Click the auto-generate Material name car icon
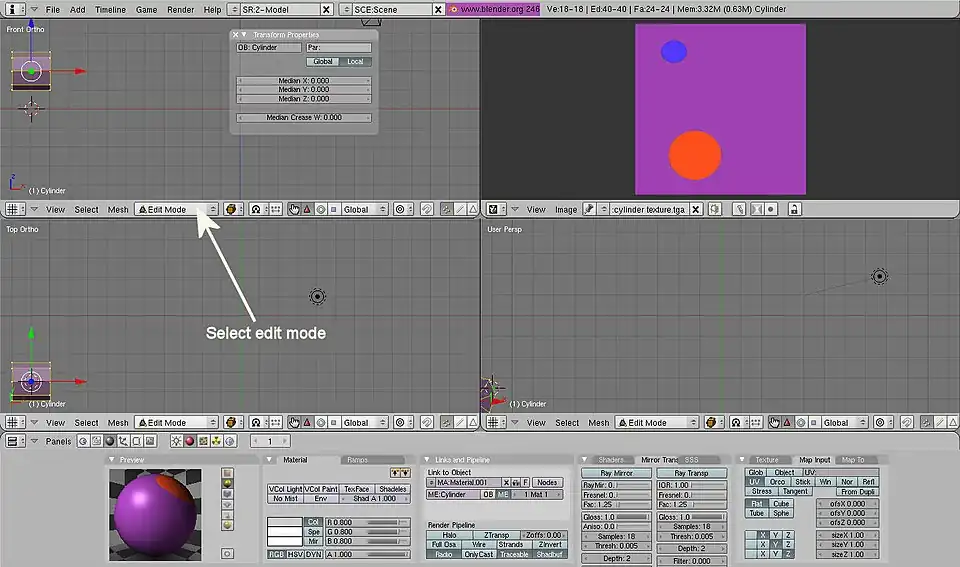This screenshot has width=960, height=567. click(x=516, y=482)
